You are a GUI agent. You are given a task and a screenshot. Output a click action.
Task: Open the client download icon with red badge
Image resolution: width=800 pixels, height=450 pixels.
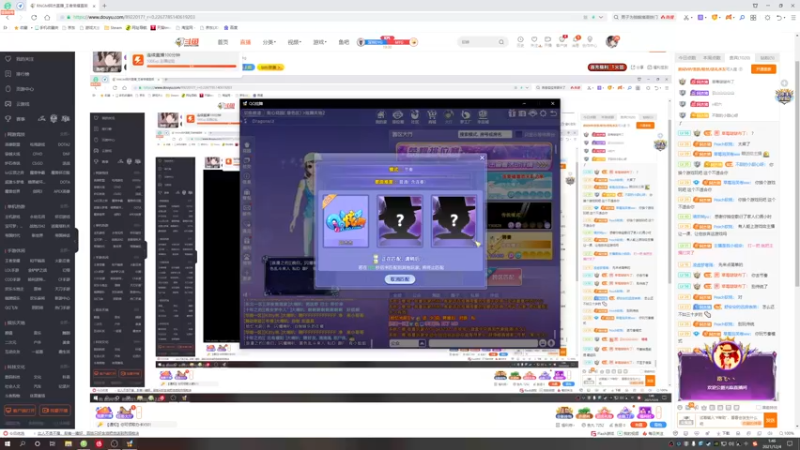click(x=562, y=40)
